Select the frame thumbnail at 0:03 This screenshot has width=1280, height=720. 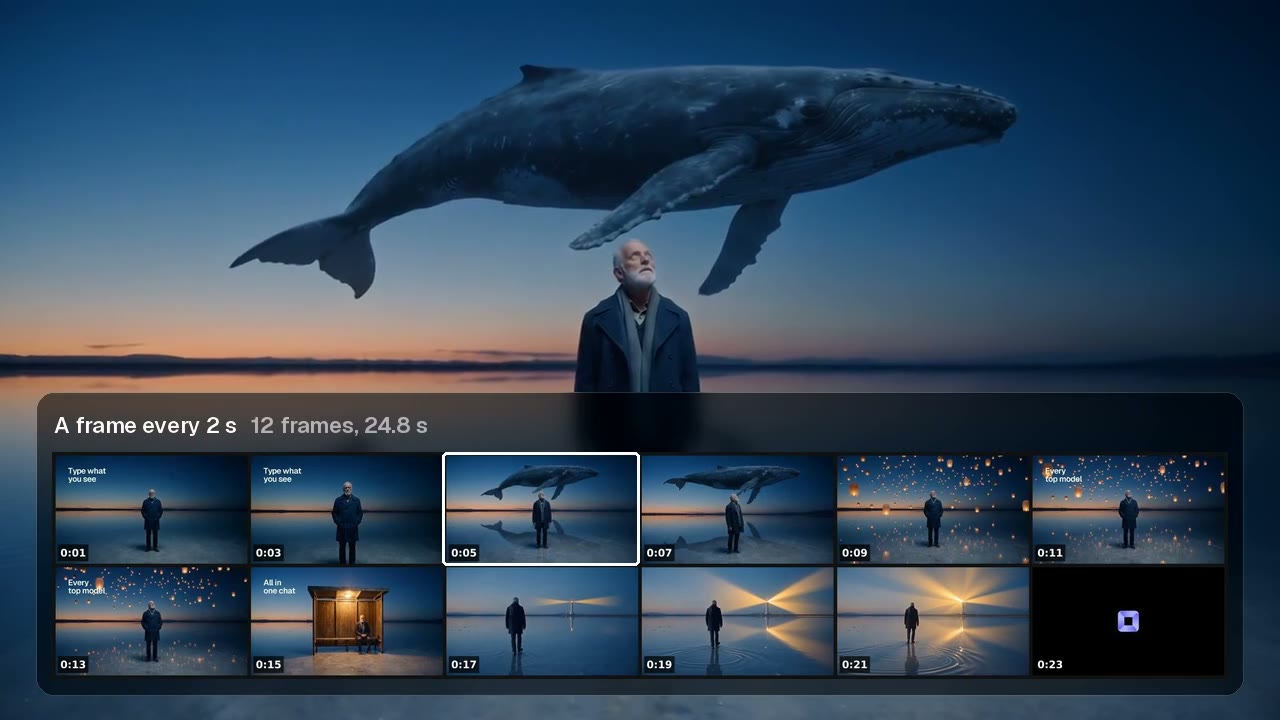coord(346,509)
